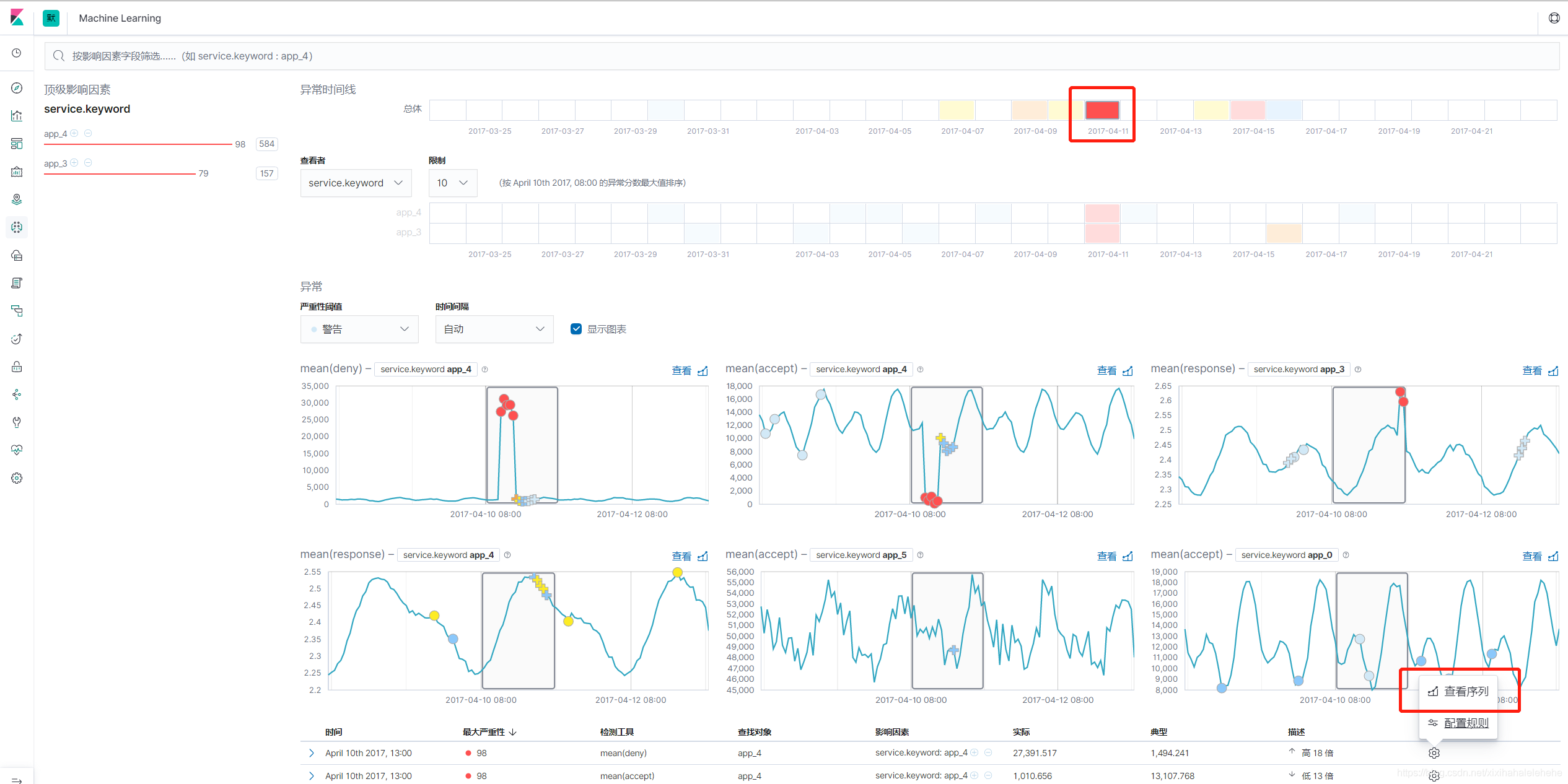Select app_4 pink swimlane cell on 04-10
The image size is (1568, 784).
[x=1102, y=212]
